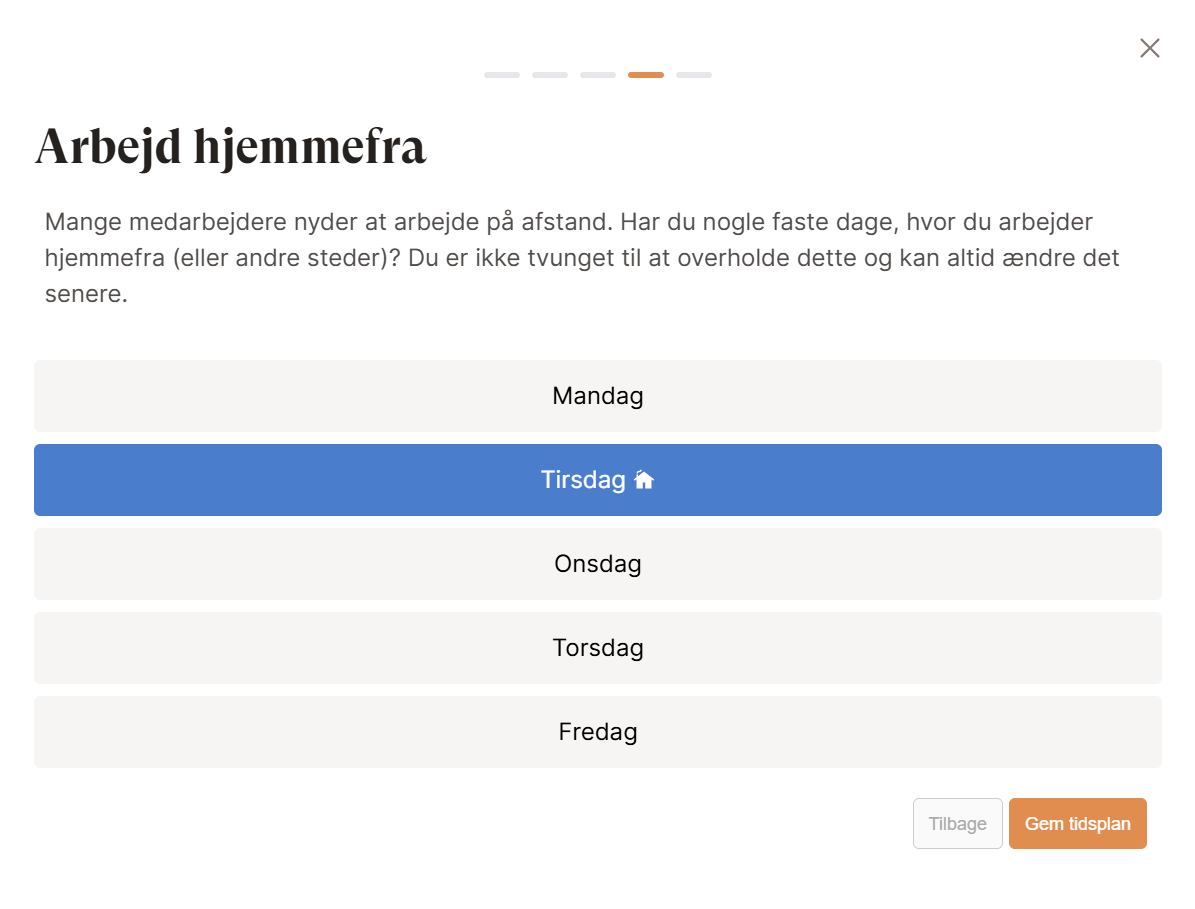Enable Torsdag in the day list

click(x=597, y=648)
